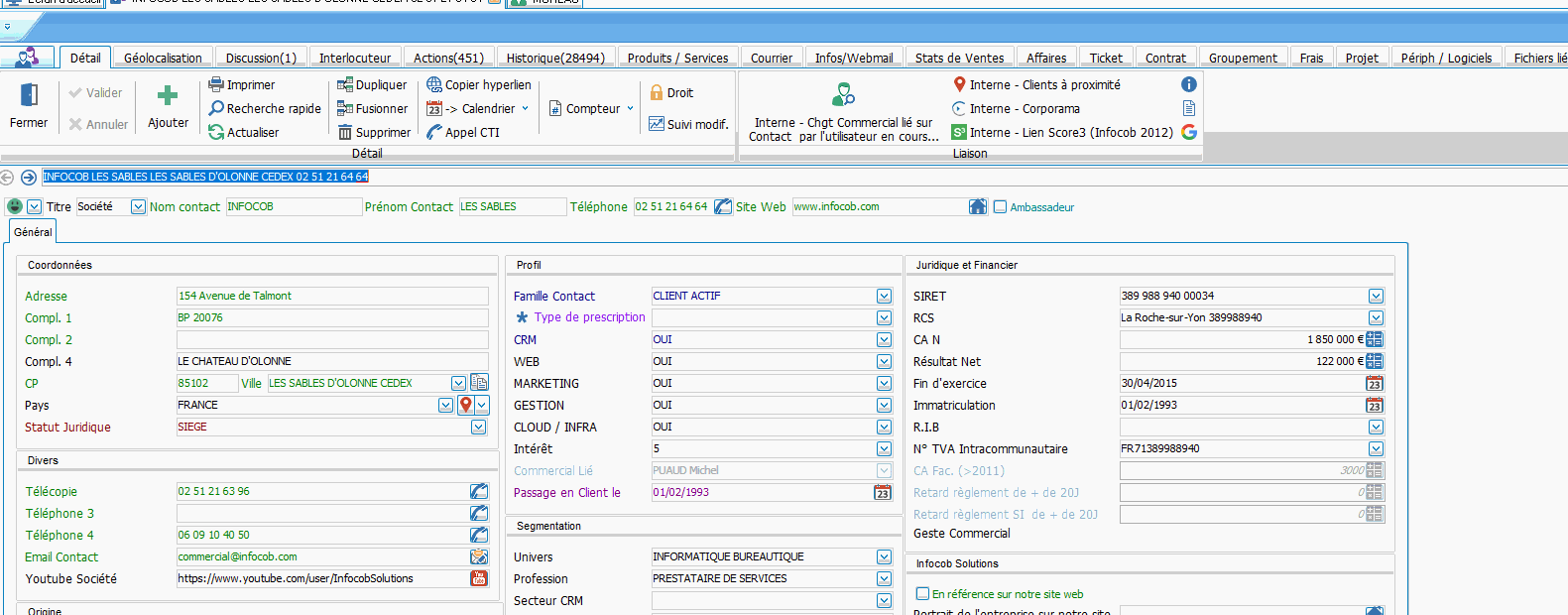The image size is (1568, 615).
Task: Enable En référence sur notre site web
Action: coord(922,594)
